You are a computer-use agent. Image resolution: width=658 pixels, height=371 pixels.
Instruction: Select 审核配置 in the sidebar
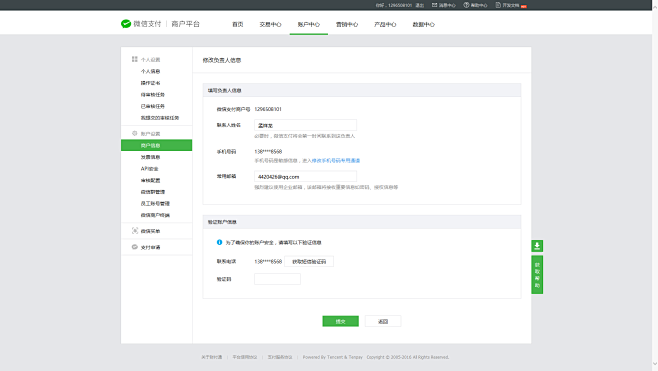150,180
